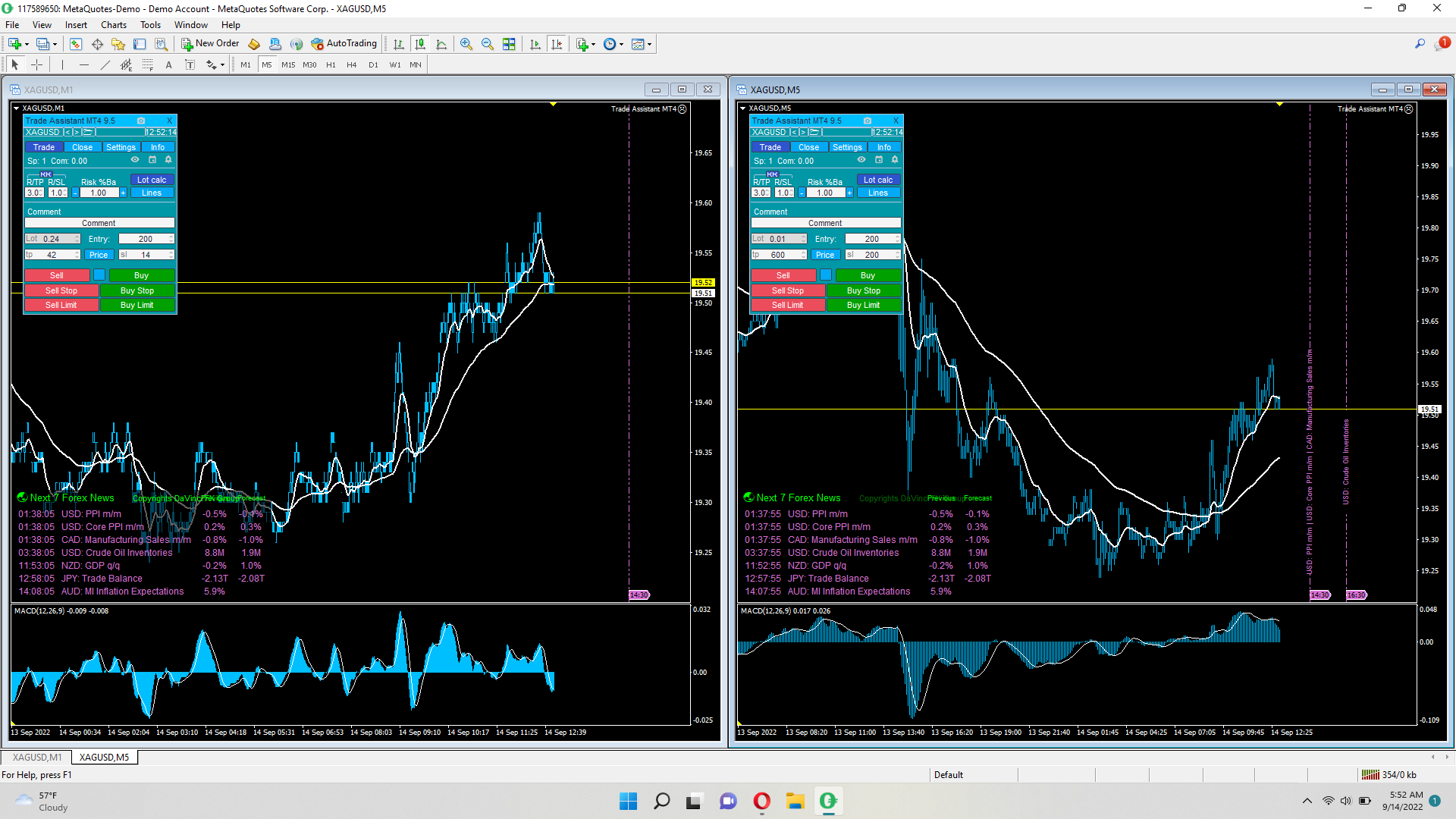Click the bell alert icon in M1 panel
The width and height of the screenshot is (1456, 819).
pos(168,160)
